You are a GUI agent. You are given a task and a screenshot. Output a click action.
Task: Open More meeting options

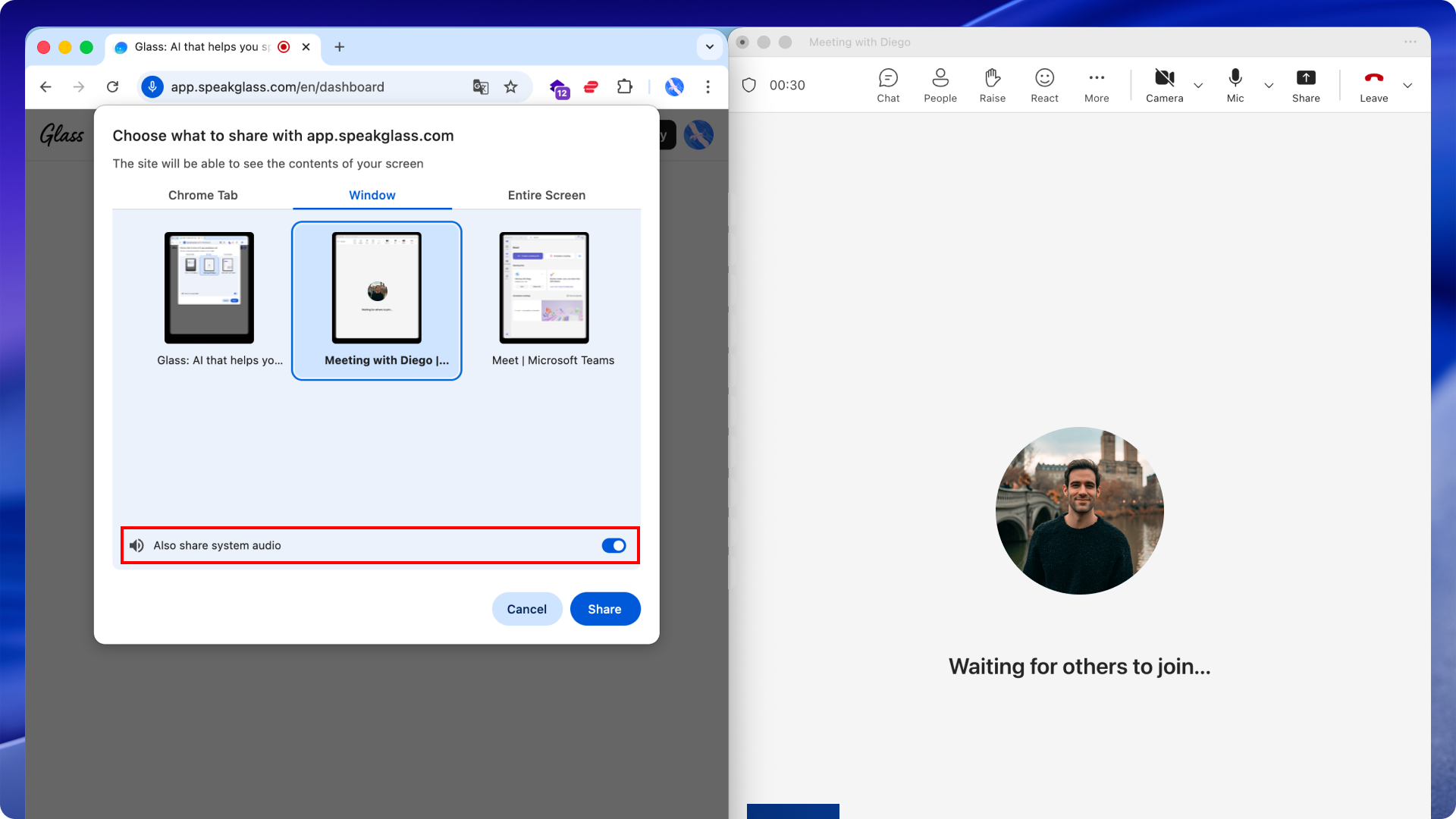click(1097, 85)
